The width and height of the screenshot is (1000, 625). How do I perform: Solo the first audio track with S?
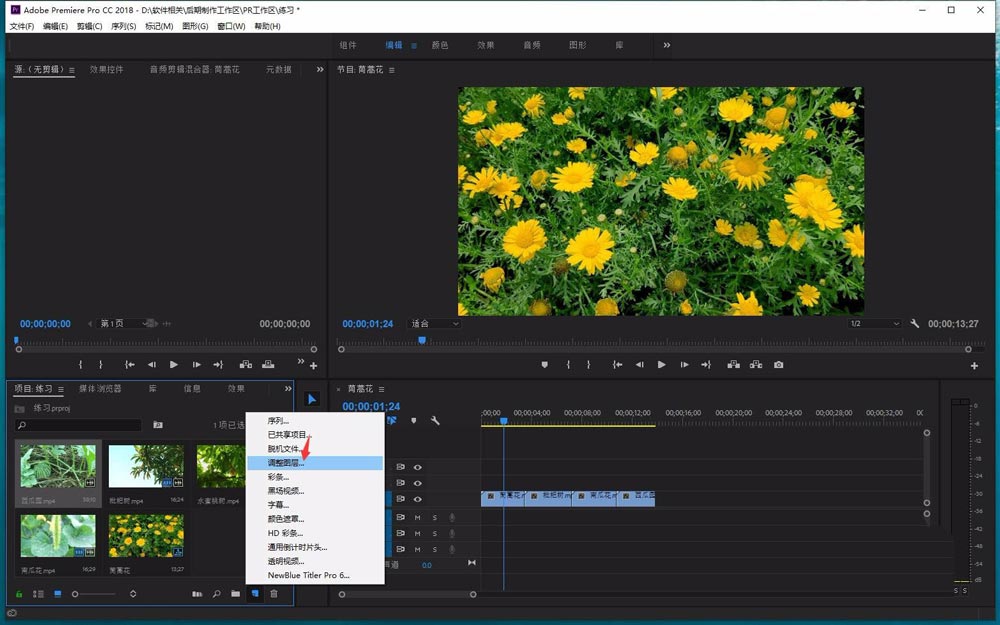(434, 517)
